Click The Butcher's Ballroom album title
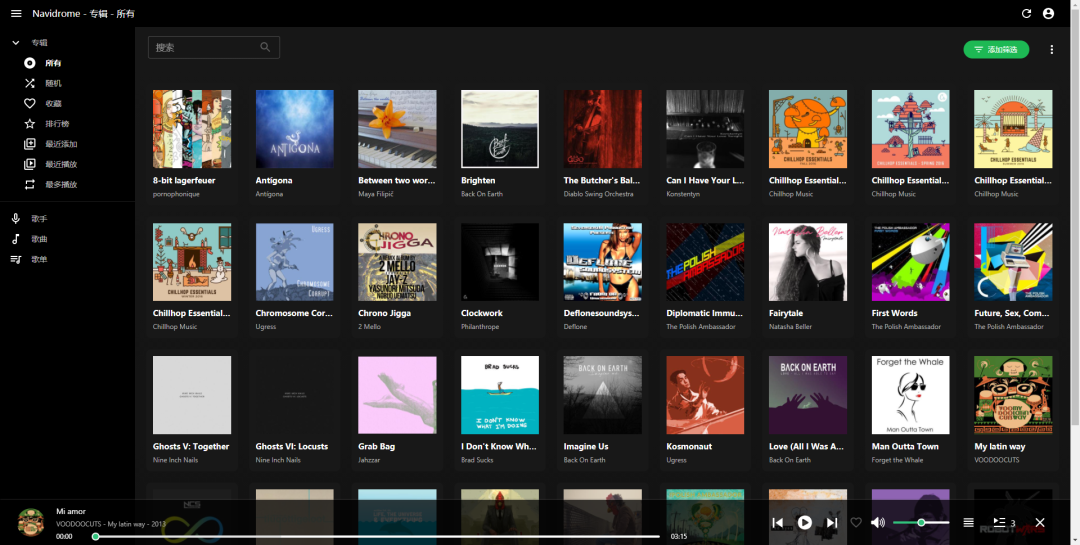 click(x=602, y=181)
